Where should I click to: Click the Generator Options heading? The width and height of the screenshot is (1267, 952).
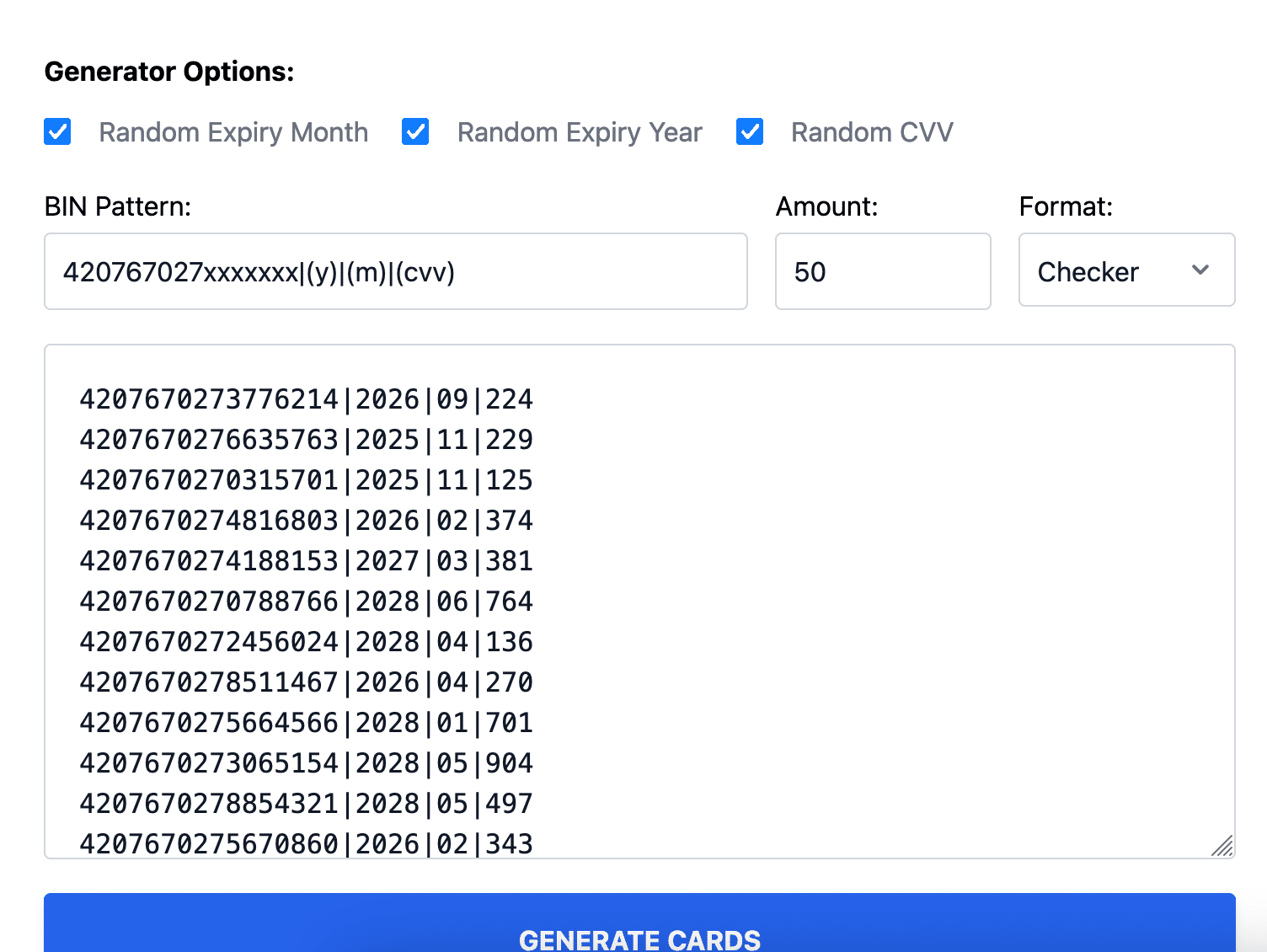(169, 72)
